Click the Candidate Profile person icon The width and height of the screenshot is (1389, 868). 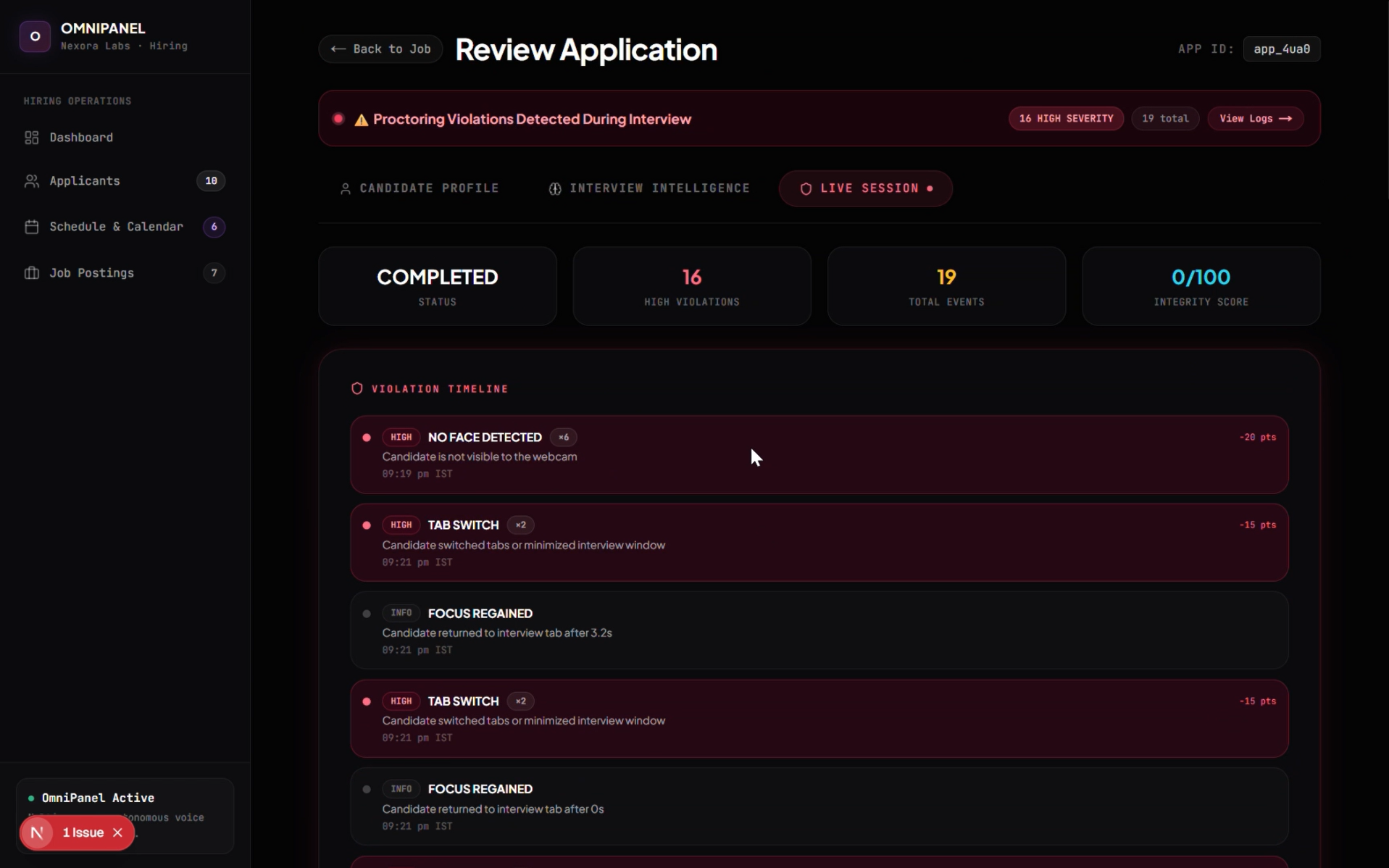click(346, 189)
